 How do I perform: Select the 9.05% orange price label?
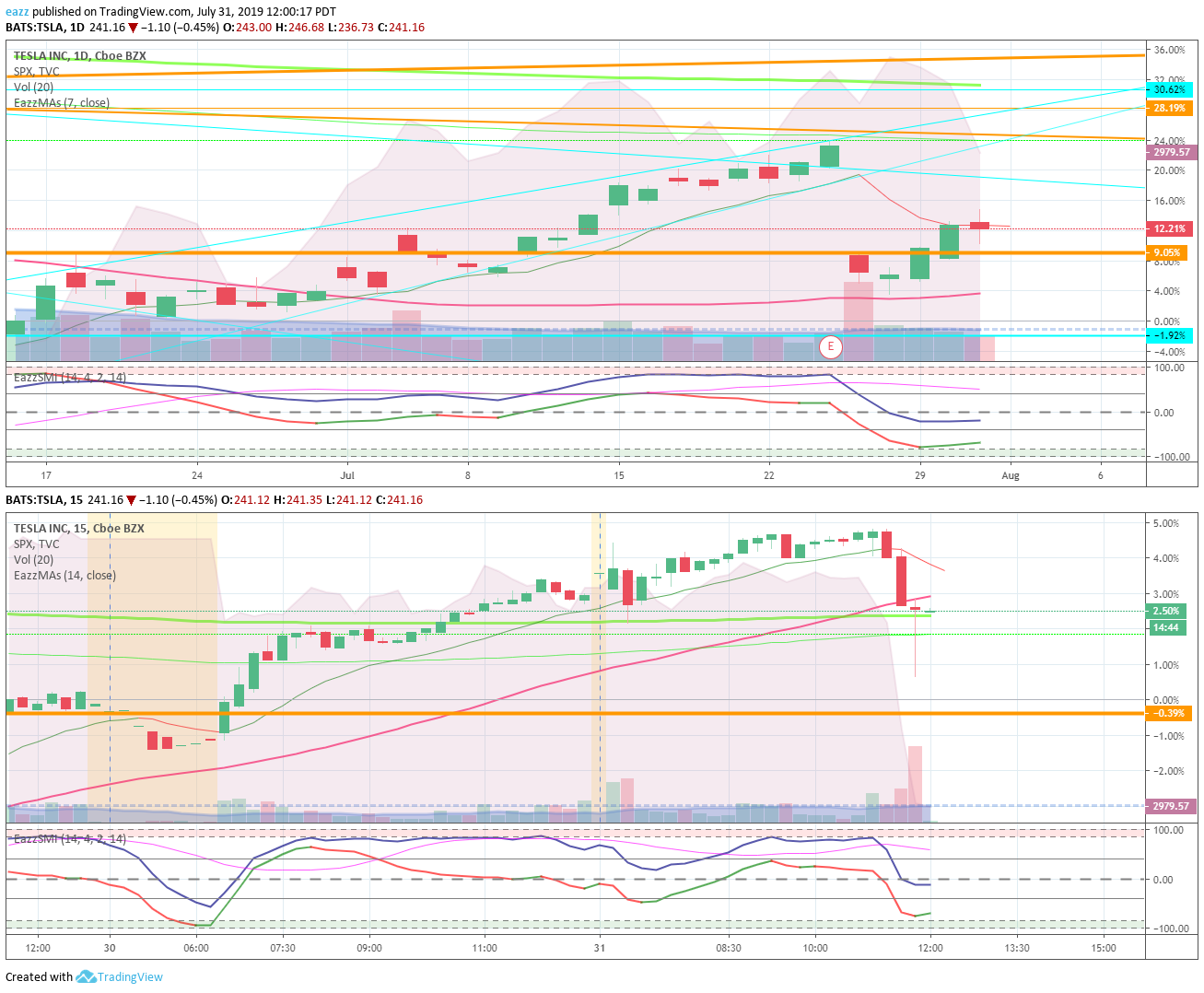coord(1167,252)
